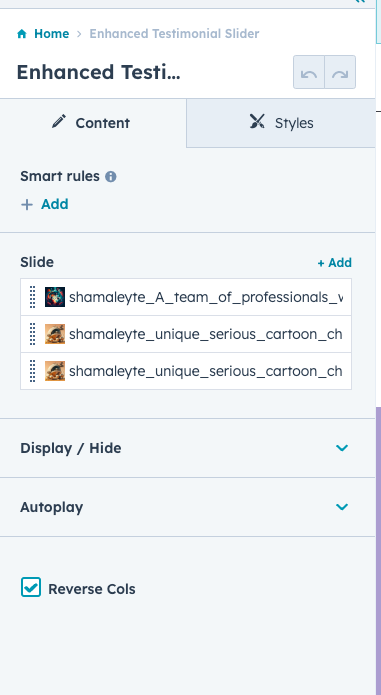This screenshot has height=695, width=381.
Task: Uncheck the Reverse Cols checkbox
Action: 31,587
